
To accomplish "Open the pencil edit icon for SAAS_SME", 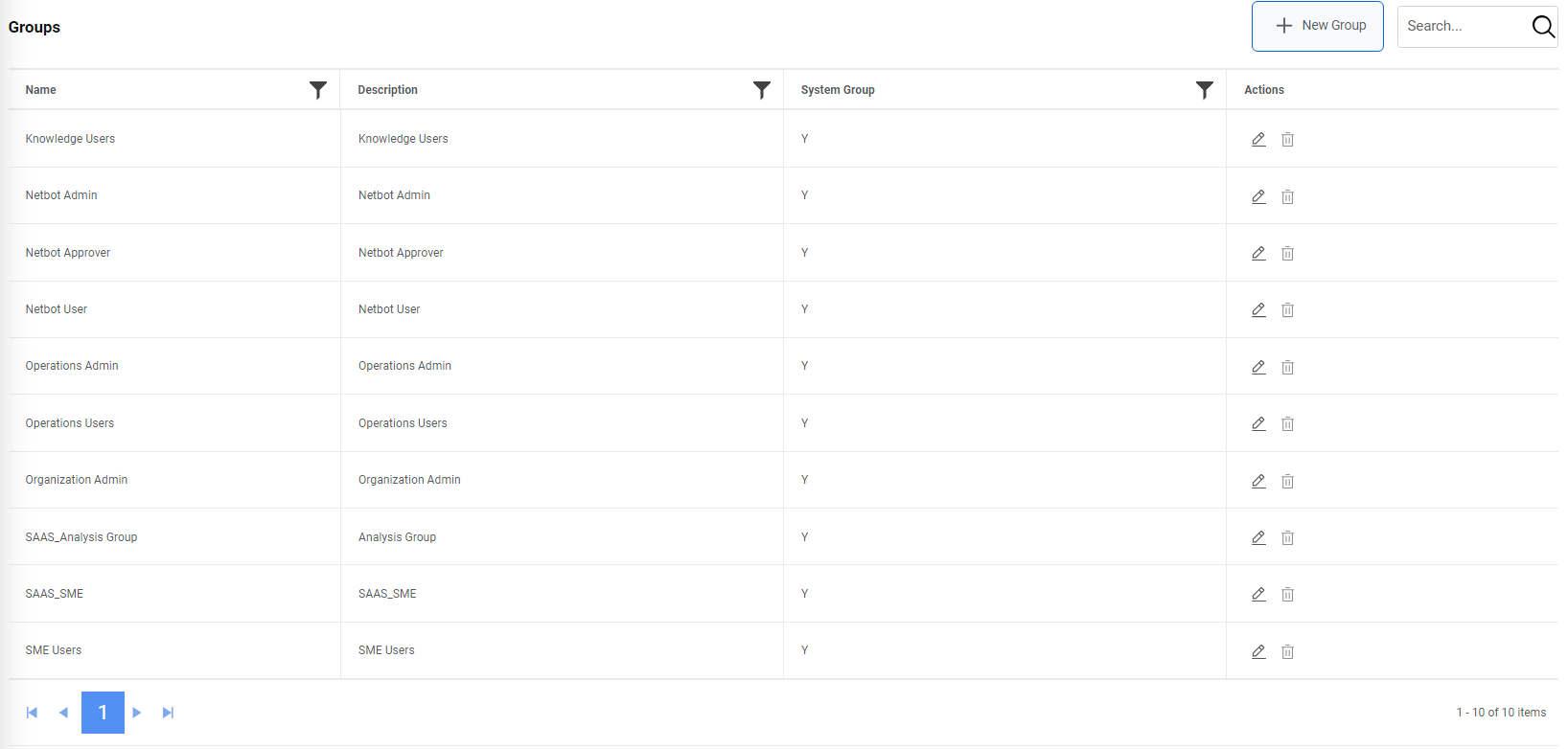I will pos(1258,594).
